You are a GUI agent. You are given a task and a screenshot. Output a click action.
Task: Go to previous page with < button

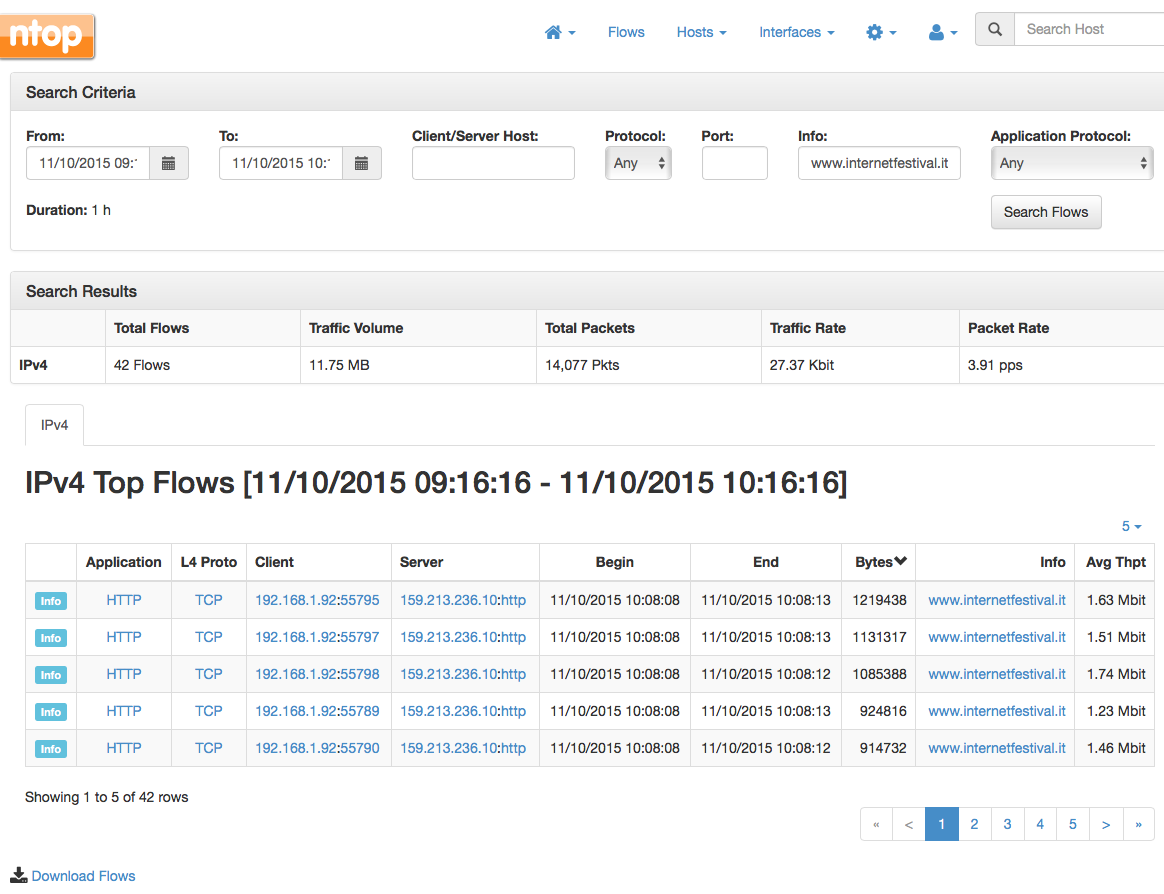(909, 824)
